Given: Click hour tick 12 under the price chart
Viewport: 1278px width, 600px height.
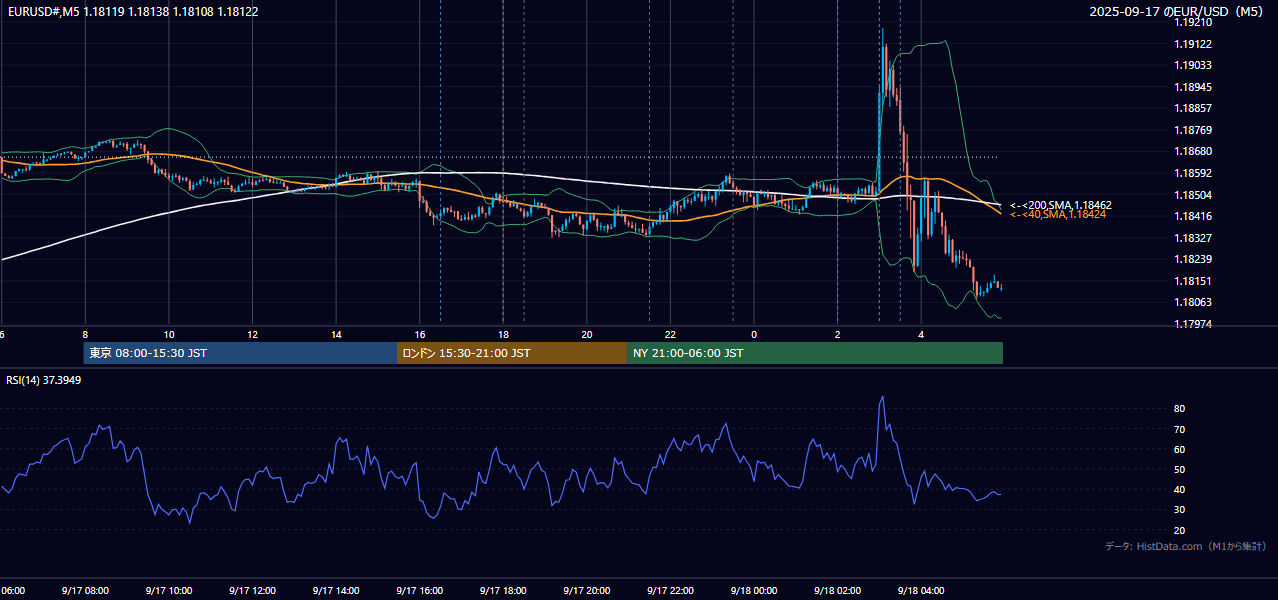Looking at the screenshot, I should (x=252, y=334).
